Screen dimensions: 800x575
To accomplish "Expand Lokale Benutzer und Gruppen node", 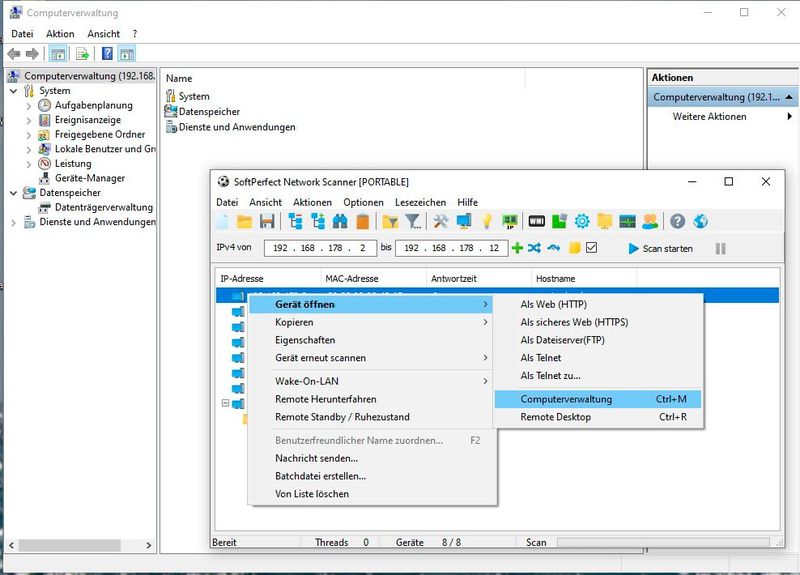I will [29, 149].
